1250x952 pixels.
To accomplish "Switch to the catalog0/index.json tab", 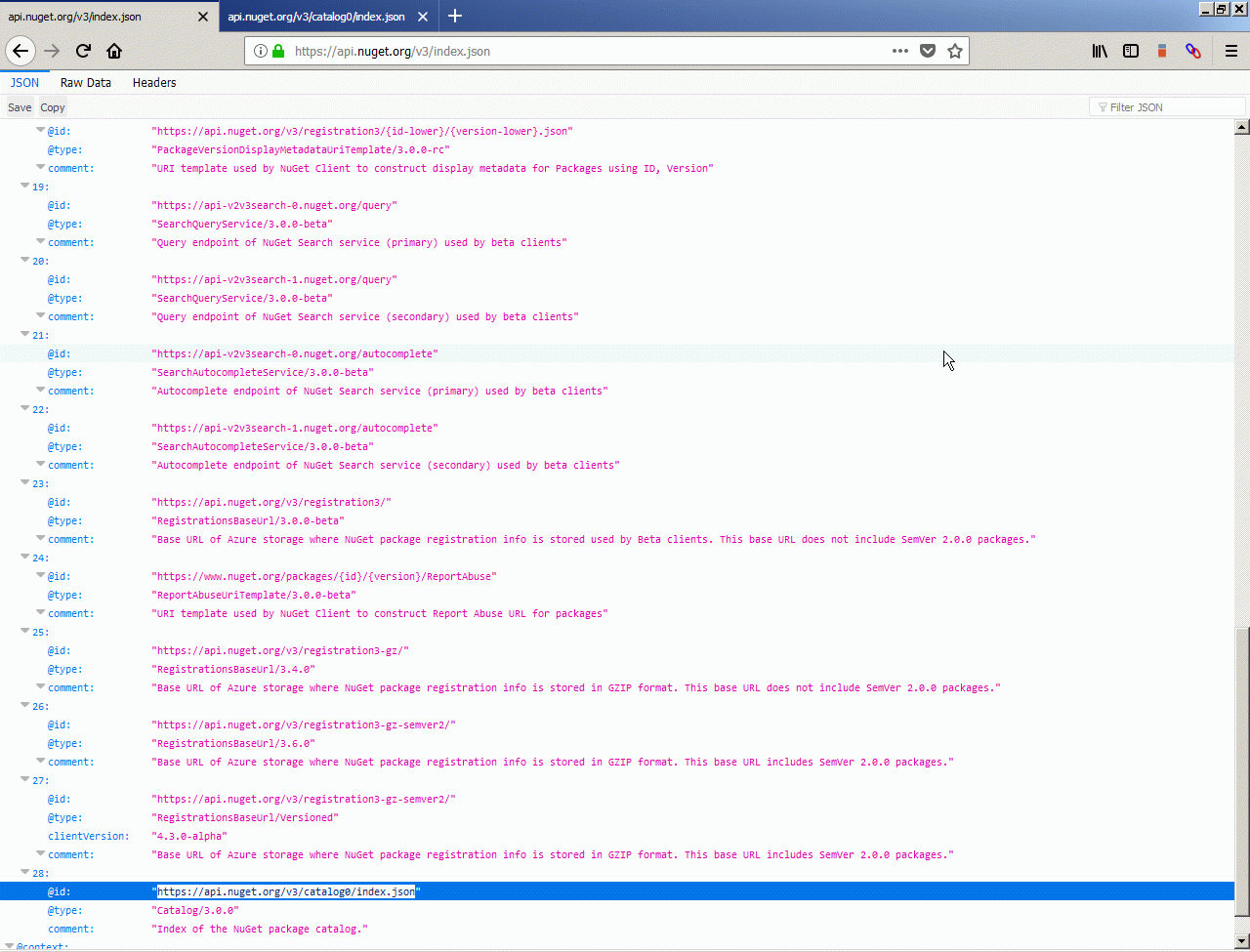I will (x=328, y=17).
